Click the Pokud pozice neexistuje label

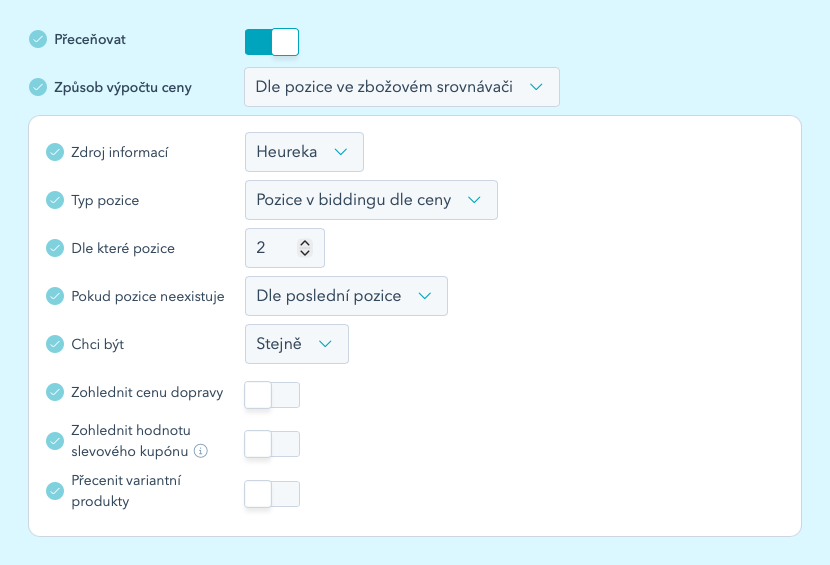coord(148,296)
